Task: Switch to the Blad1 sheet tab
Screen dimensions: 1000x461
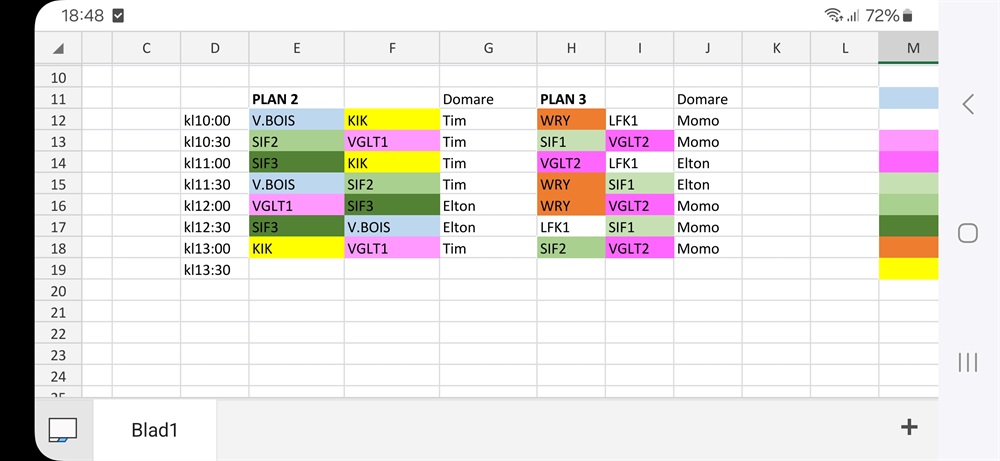Action: coord(155,430)
